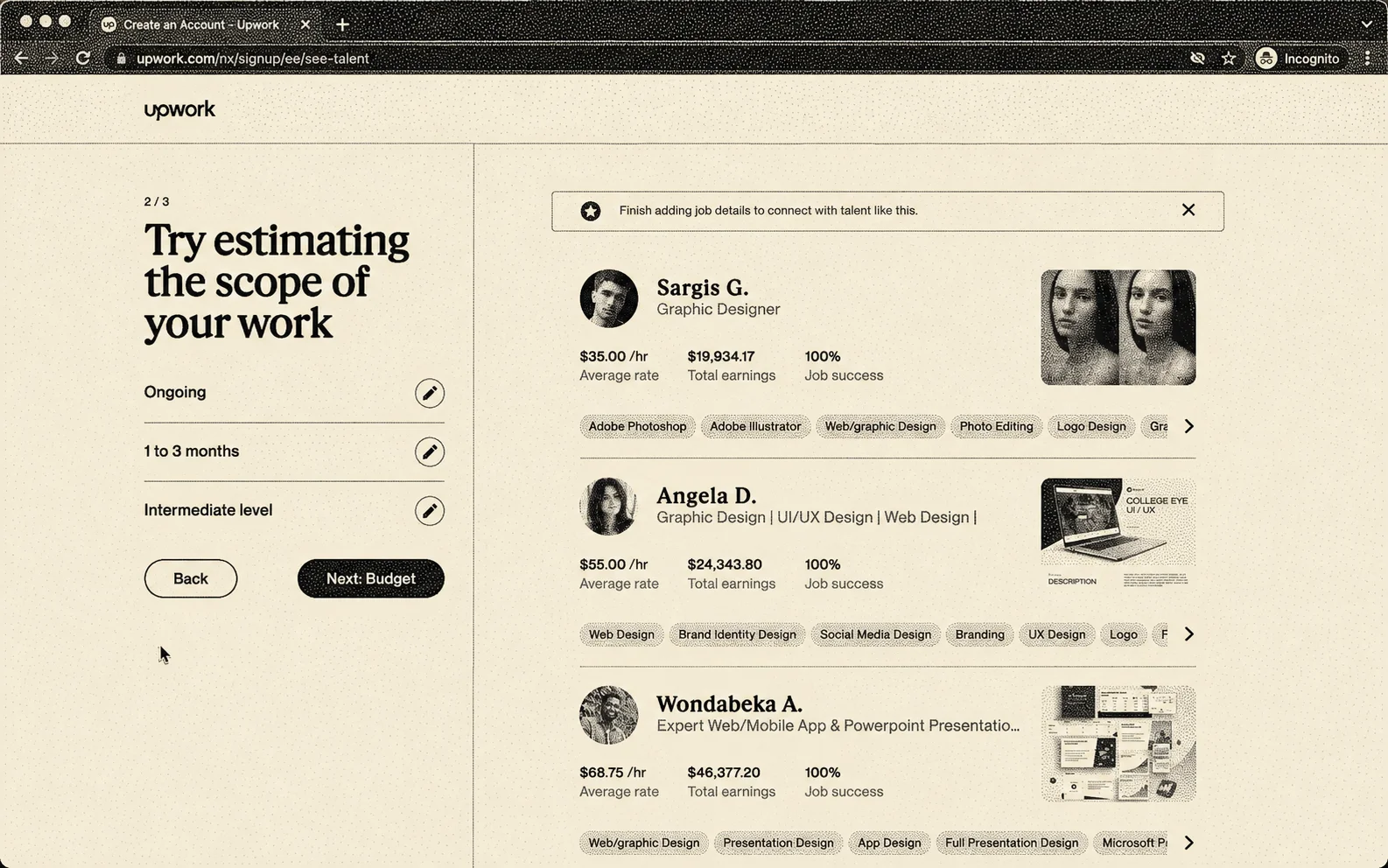Edit the 1 to 3 months duration
The width and height of the screenshot is (1388, 868).
point(429,451)
